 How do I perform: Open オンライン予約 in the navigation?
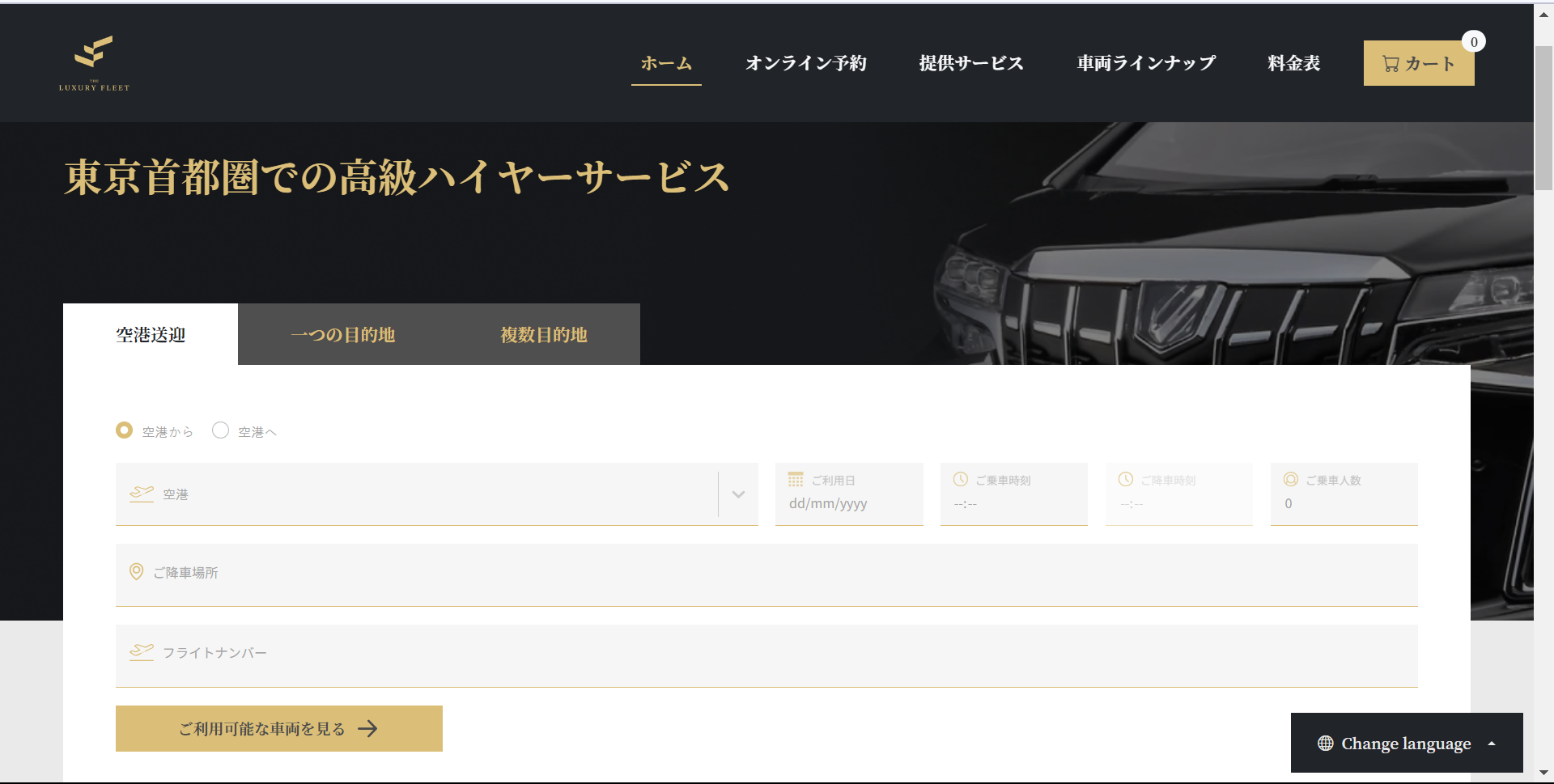coord(805,63)
